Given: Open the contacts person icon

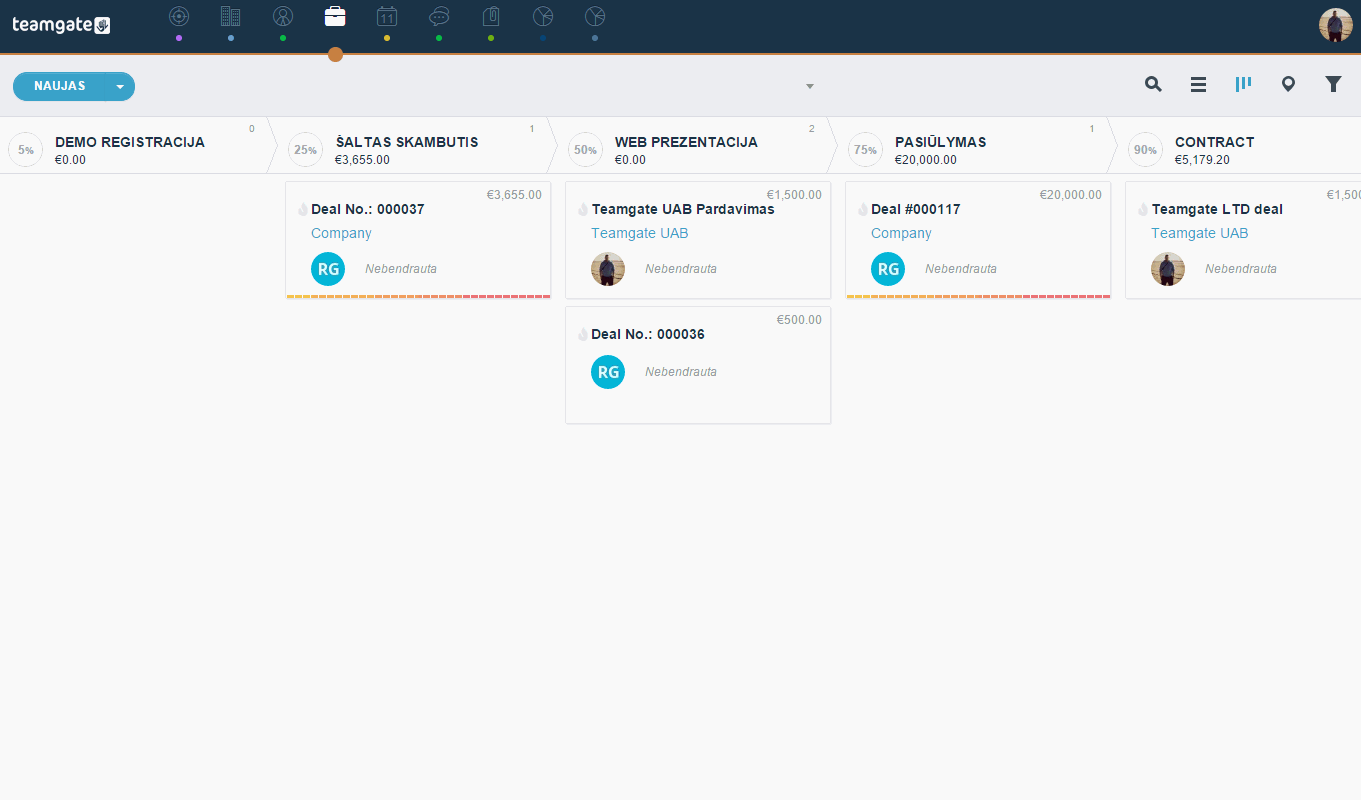Looking at the screenshot, I should tap(283, 16).
